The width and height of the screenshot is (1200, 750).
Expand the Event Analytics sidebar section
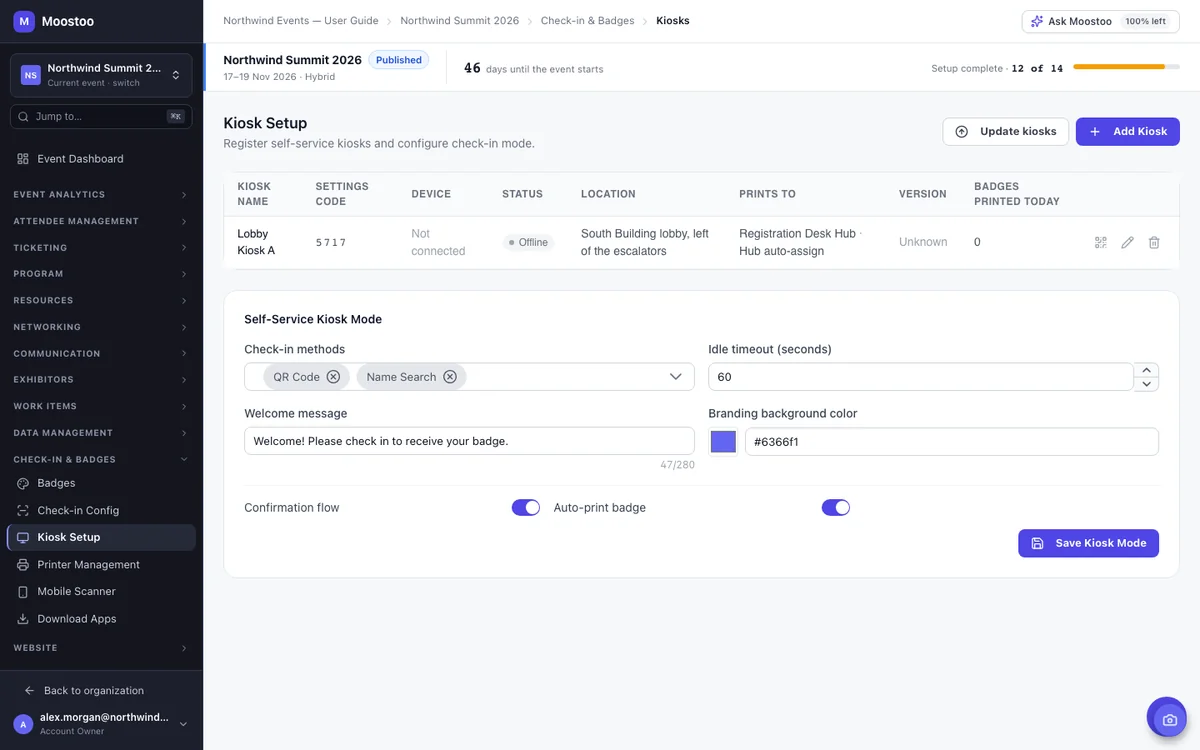[101, 194]
